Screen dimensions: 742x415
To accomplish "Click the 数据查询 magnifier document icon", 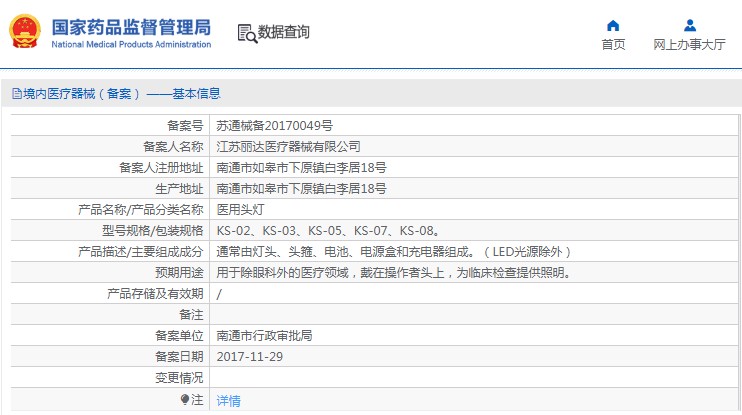I will click(246, 32).
